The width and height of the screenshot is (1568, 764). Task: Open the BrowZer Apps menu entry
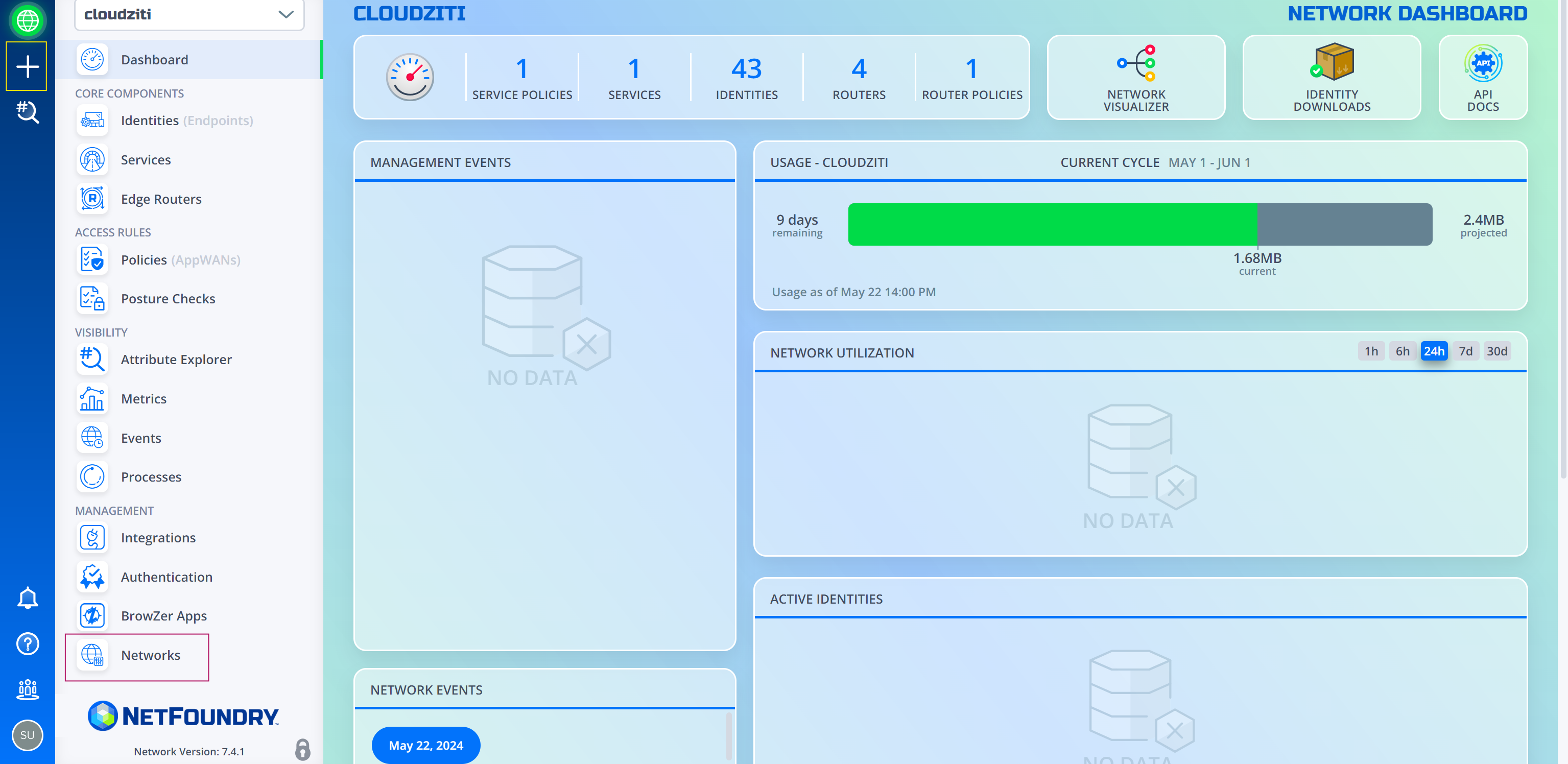point(189,615)
